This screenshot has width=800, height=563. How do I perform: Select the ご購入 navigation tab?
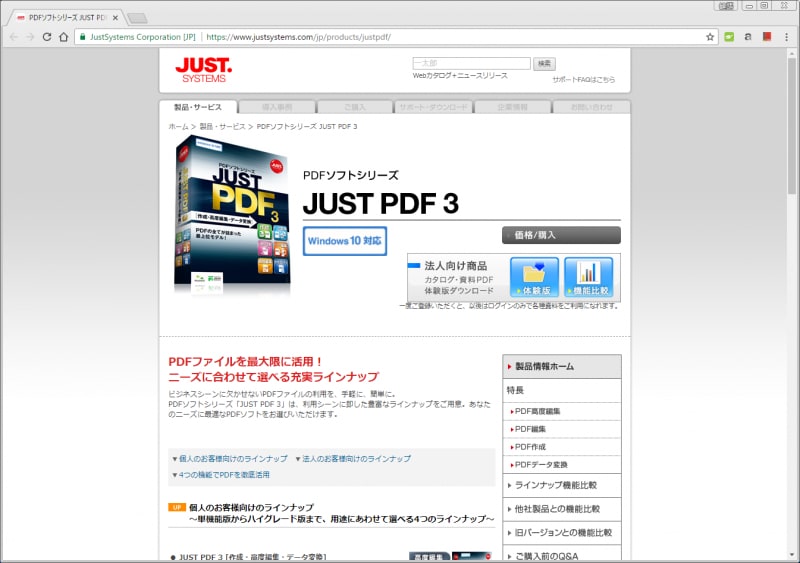(355, 107)
